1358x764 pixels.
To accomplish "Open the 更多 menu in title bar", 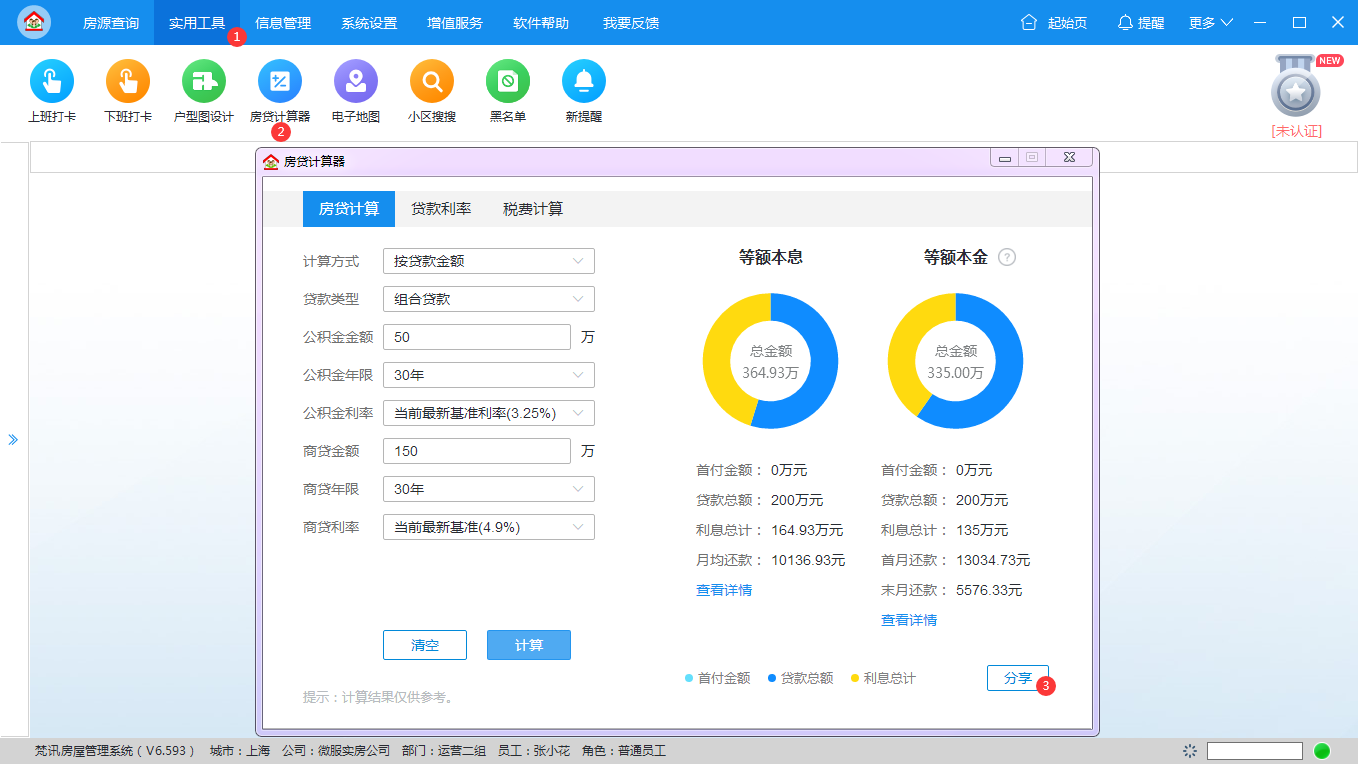I will pos(1211,22).
